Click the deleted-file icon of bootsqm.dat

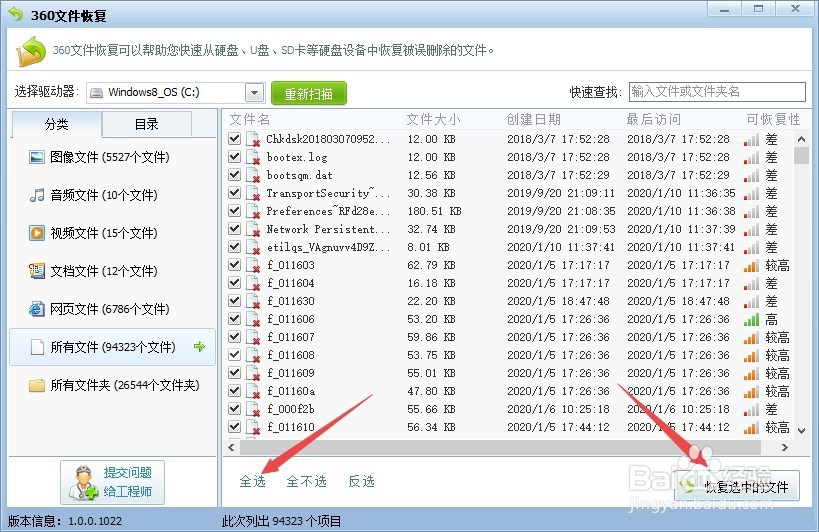click(x=253, y=175)
